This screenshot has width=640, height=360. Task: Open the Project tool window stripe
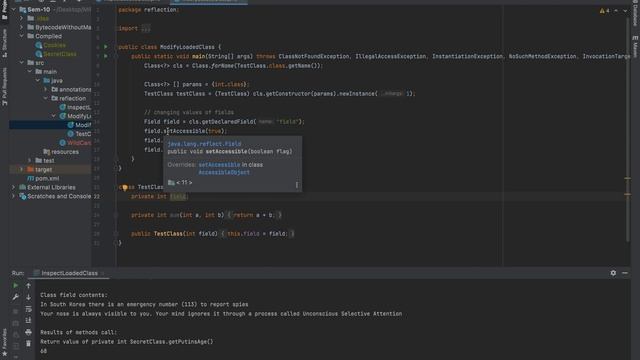coord(4,10)
